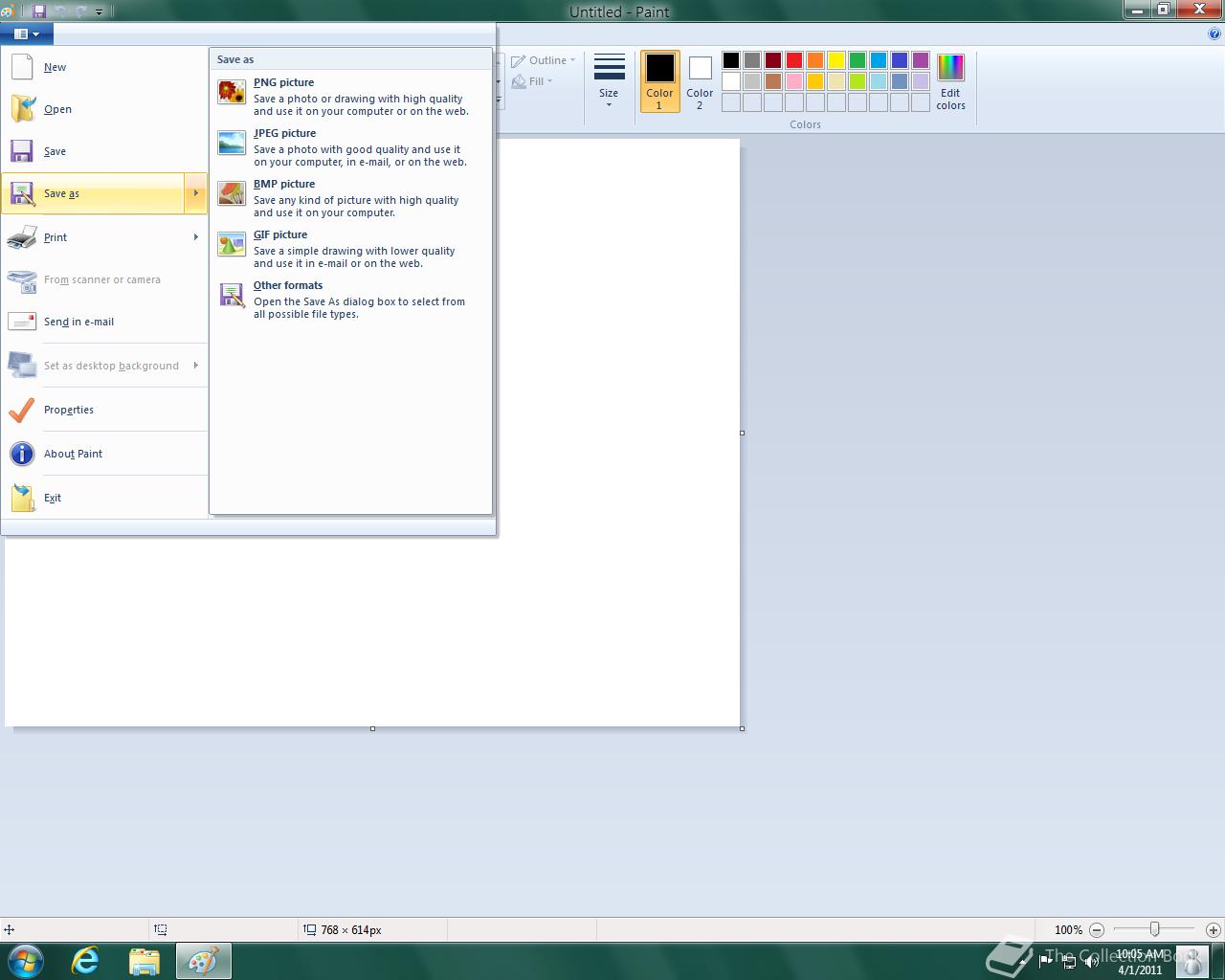Click the Save as header text
Screen dimensions: 1225x980
tap(235, 59)
